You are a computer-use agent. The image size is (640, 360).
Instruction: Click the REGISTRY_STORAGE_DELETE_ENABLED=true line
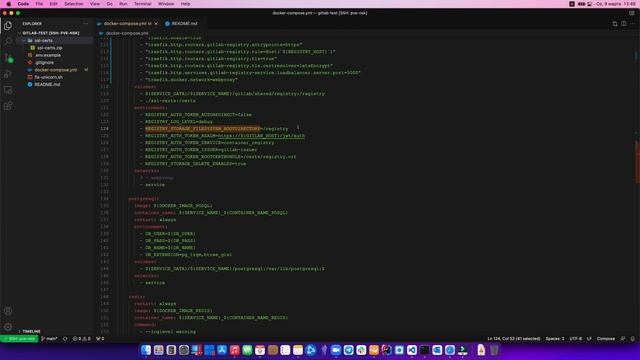(196, 164)
